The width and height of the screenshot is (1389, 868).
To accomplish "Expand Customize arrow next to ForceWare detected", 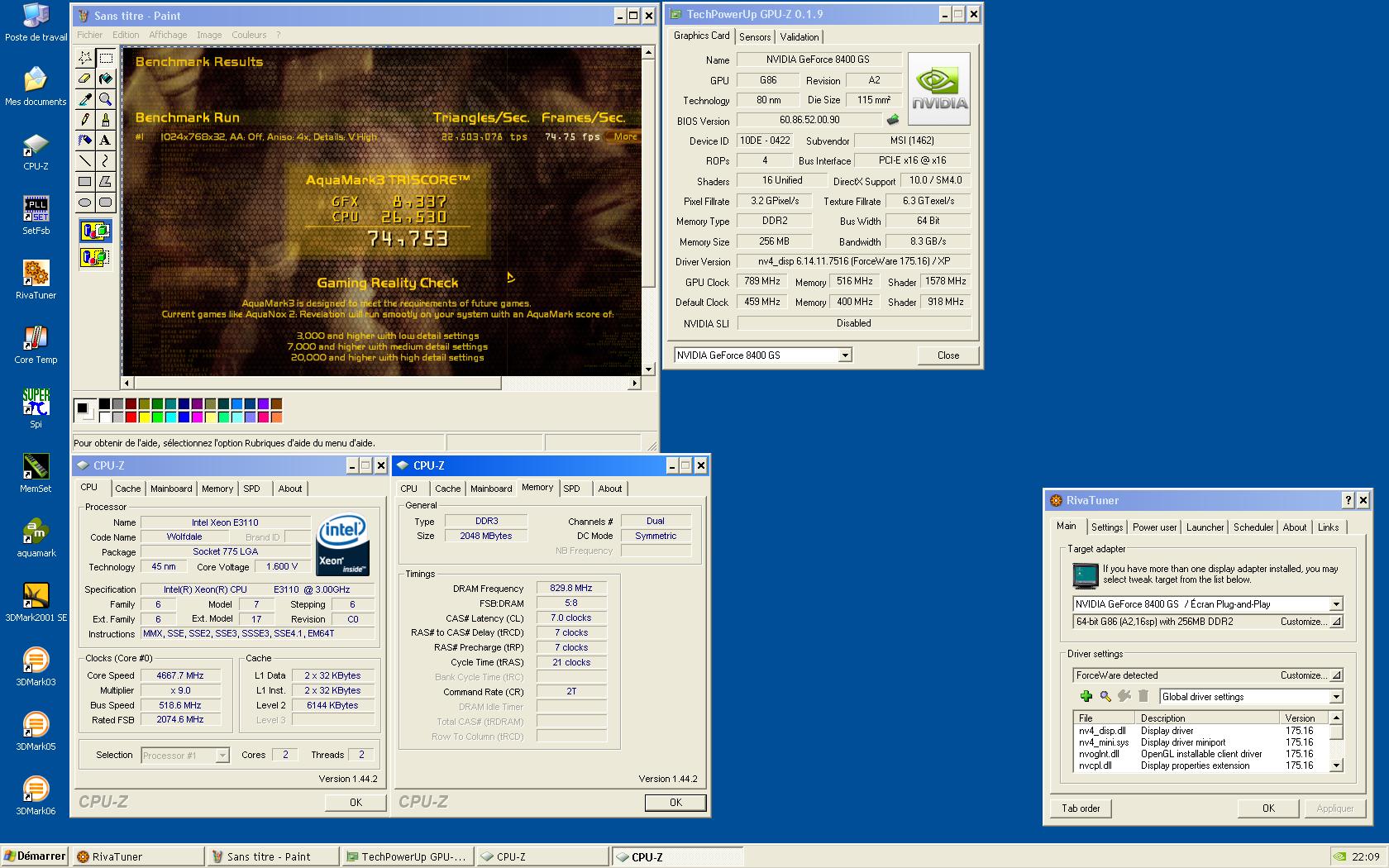I will [1336, 675].
